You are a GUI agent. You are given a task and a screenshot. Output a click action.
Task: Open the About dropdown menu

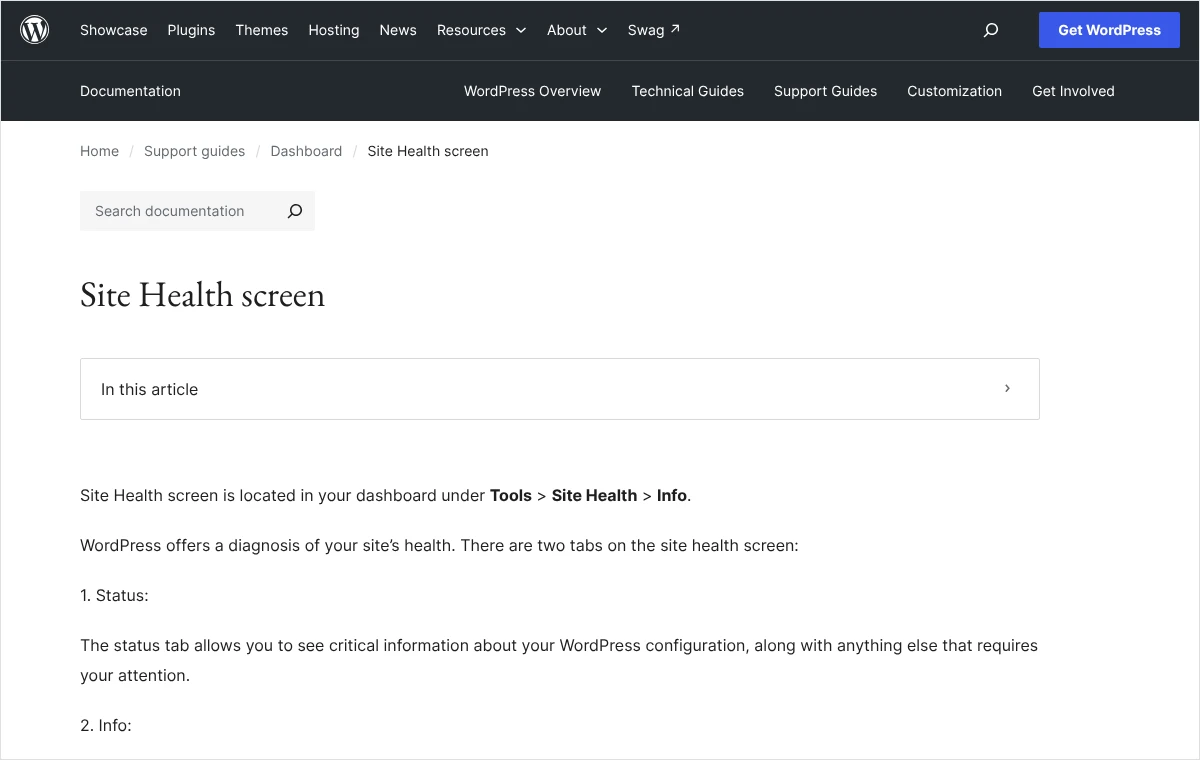tap(577, 30)
